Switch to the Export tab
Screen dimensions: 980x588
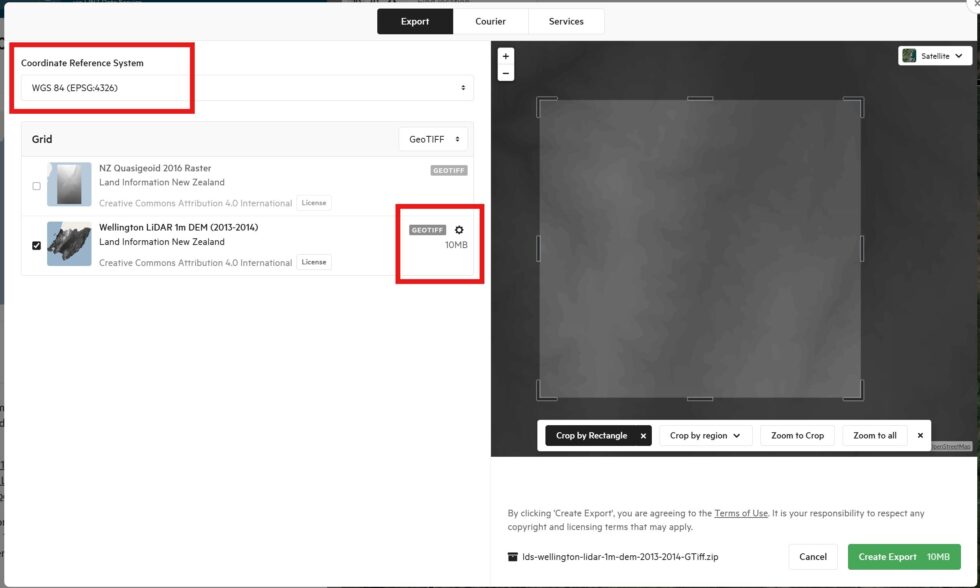coord(415,21)
